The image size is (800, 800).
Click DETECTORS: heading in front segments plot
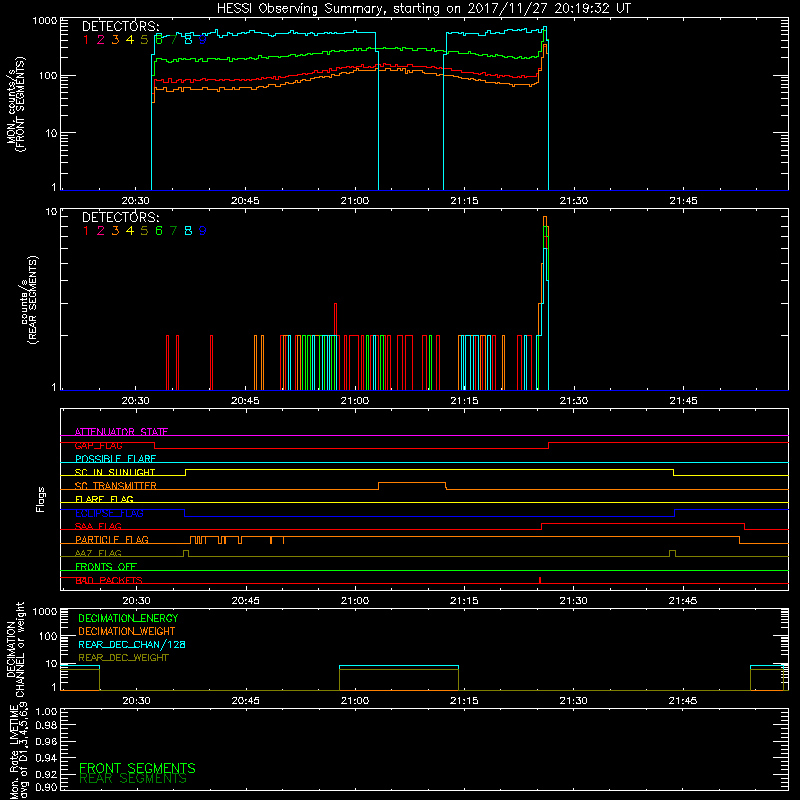point(121,26)
